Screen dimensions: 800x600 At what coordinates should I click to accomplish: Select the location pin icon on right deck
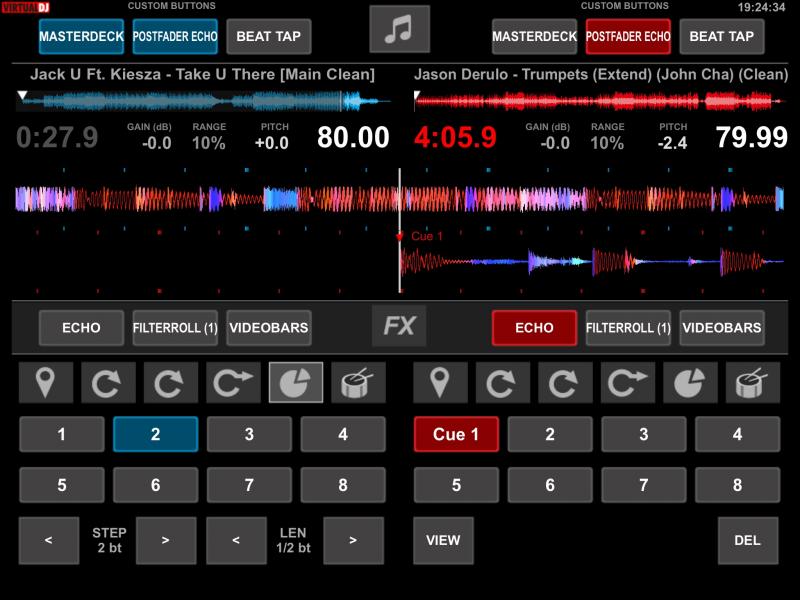pyautogui.click(x=440, y=382)
